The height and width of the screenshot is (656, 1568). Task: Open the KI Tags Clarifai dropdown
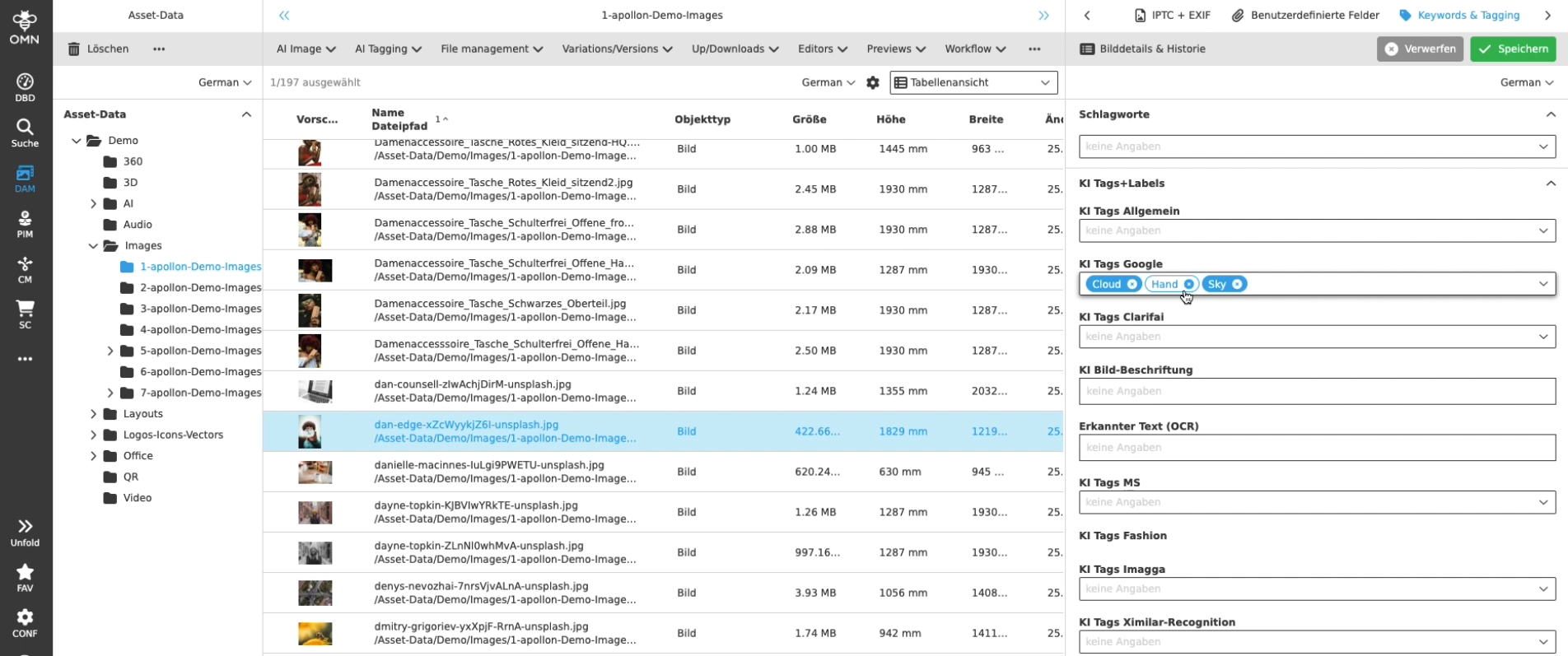(x=1542, y=337)
